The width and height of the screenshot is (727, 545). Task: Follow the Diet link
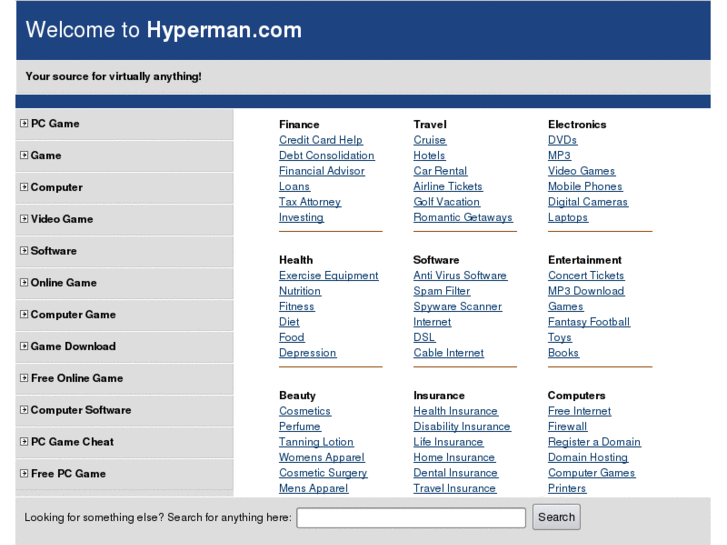(x=289, y=322)
